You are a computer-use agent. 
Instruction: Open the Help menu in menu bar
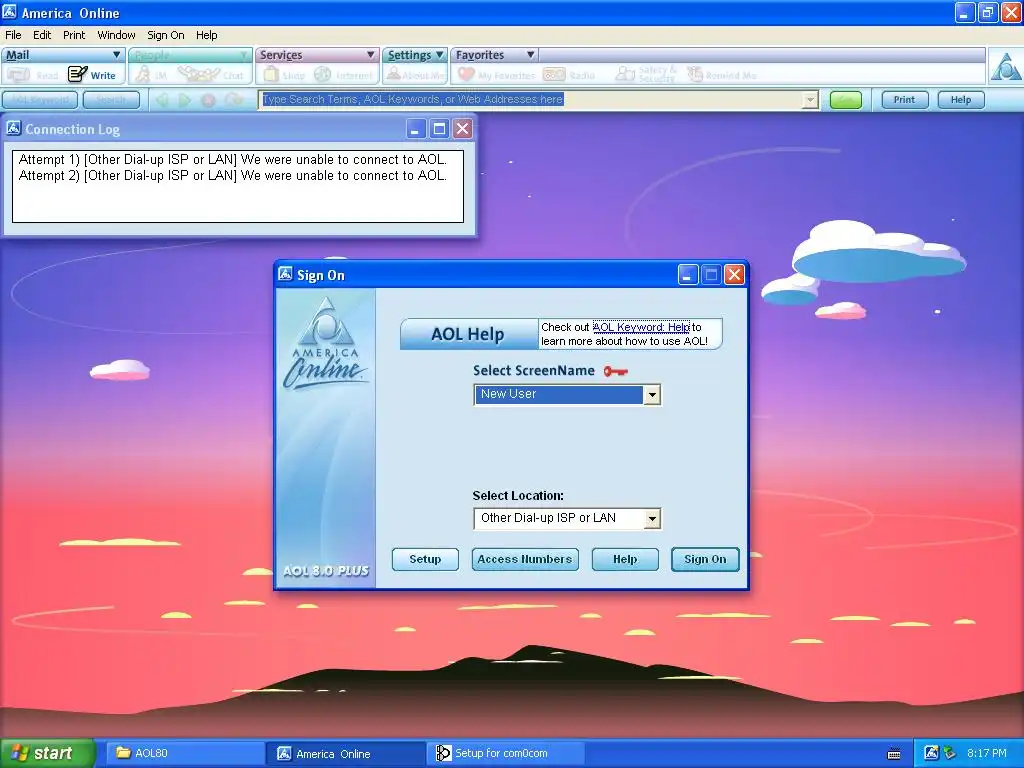[x=206, y=35]
